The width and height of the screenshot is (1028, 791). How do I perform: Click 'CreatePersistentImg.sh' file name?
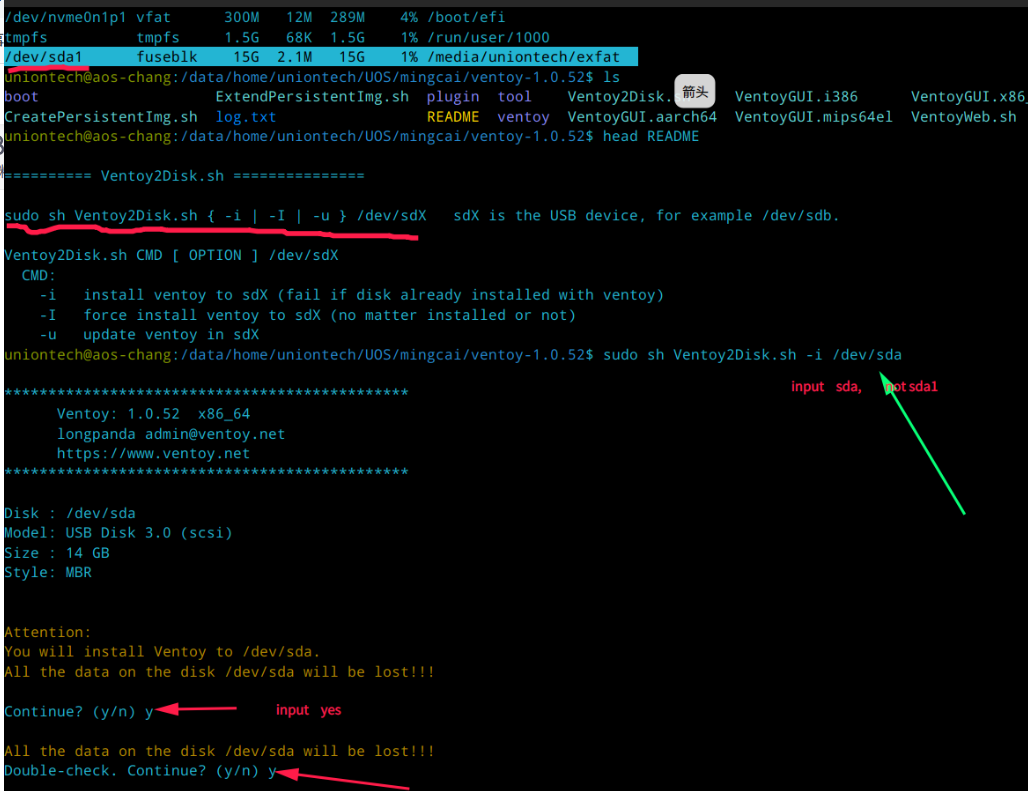[x=101, y=117]
